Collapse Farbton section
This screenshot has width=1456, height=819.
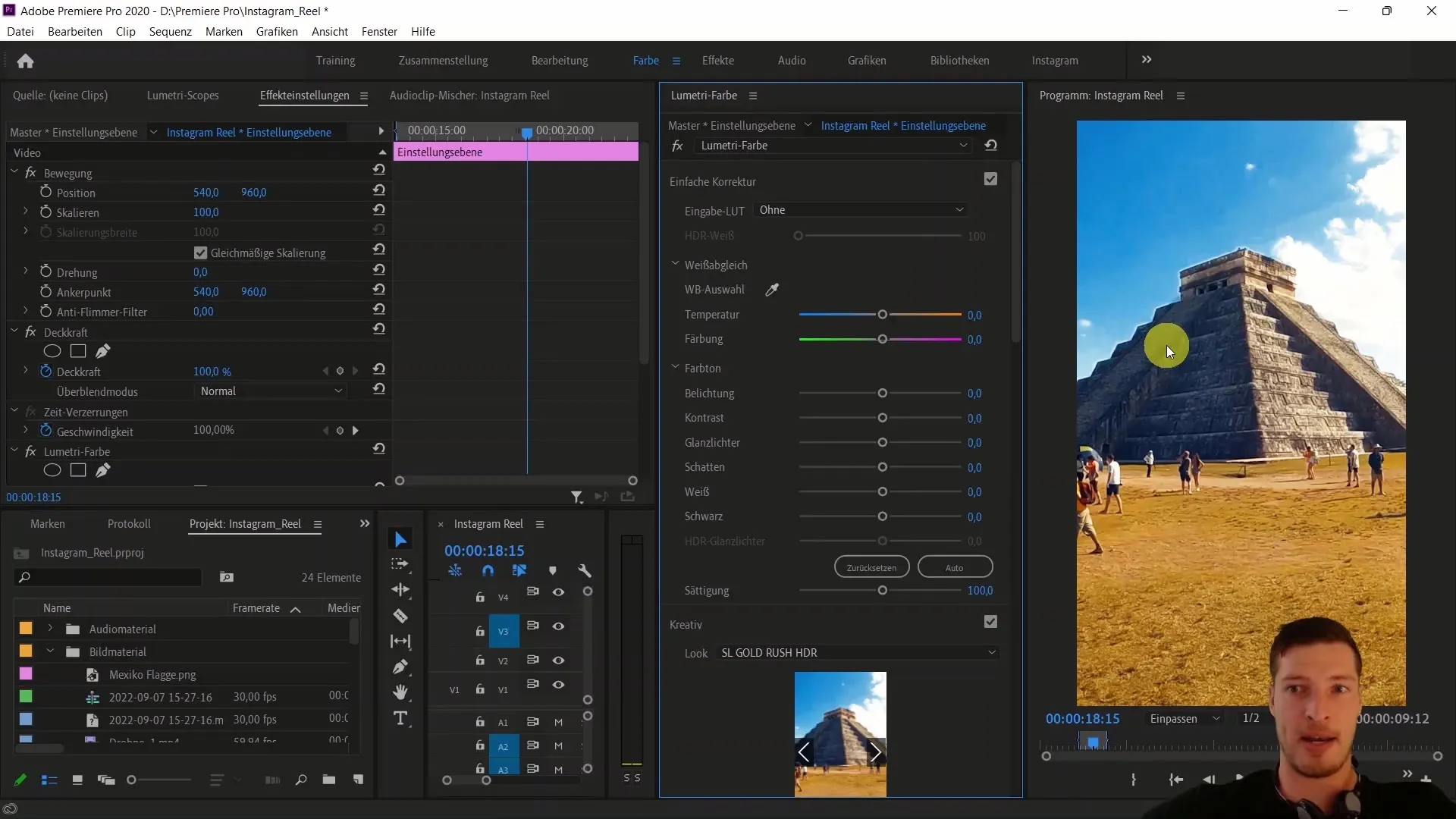(675, 368)
